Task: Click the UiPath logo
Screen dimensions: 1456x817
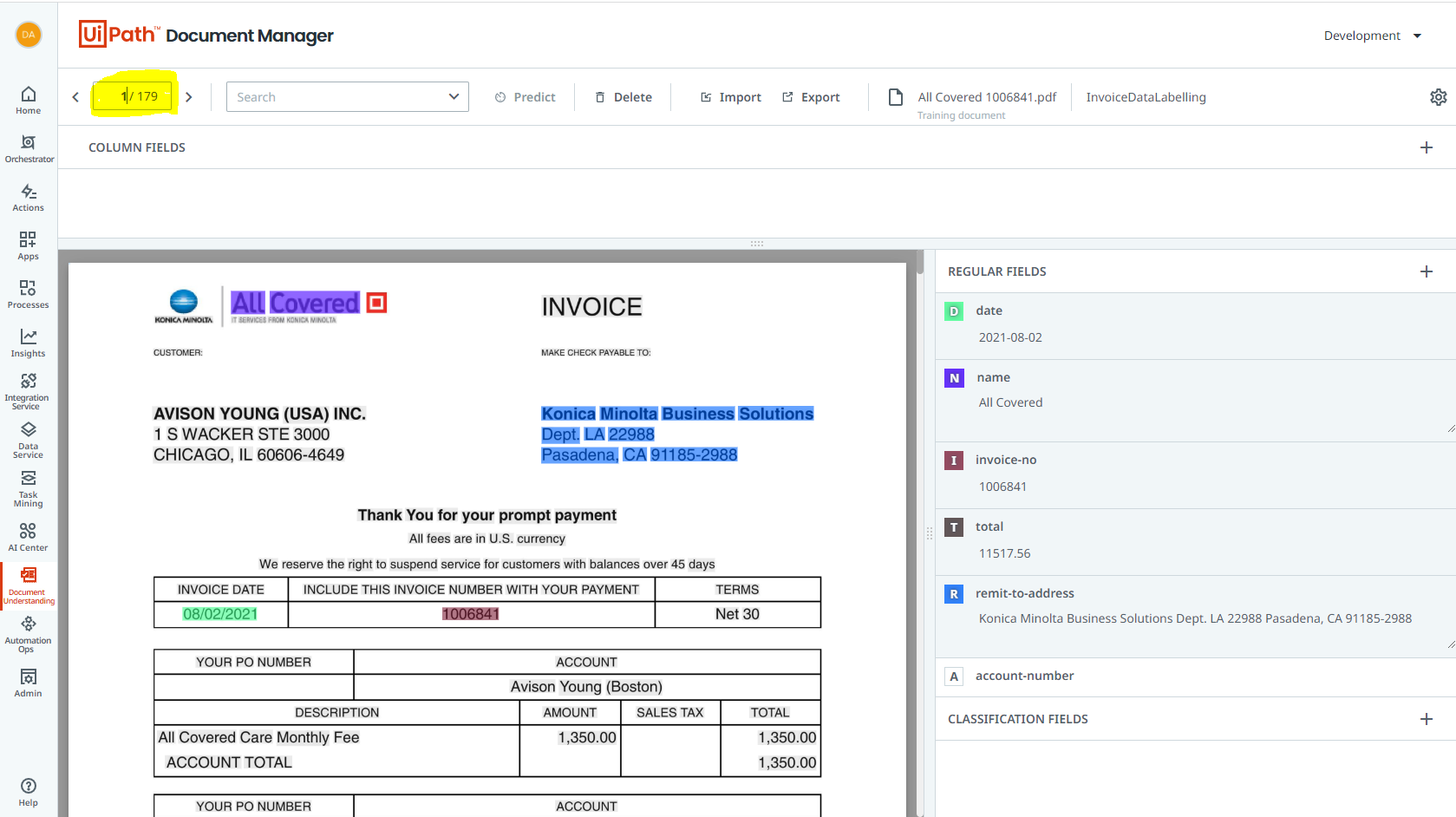Action: [x=119, y=34]
